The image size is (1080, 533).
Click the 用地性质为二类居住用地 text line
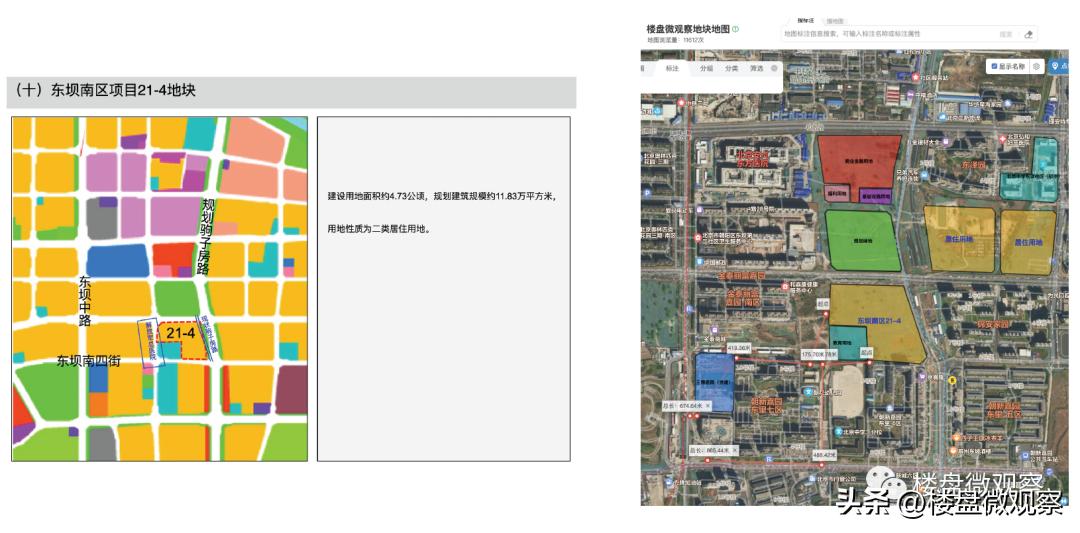380,229
